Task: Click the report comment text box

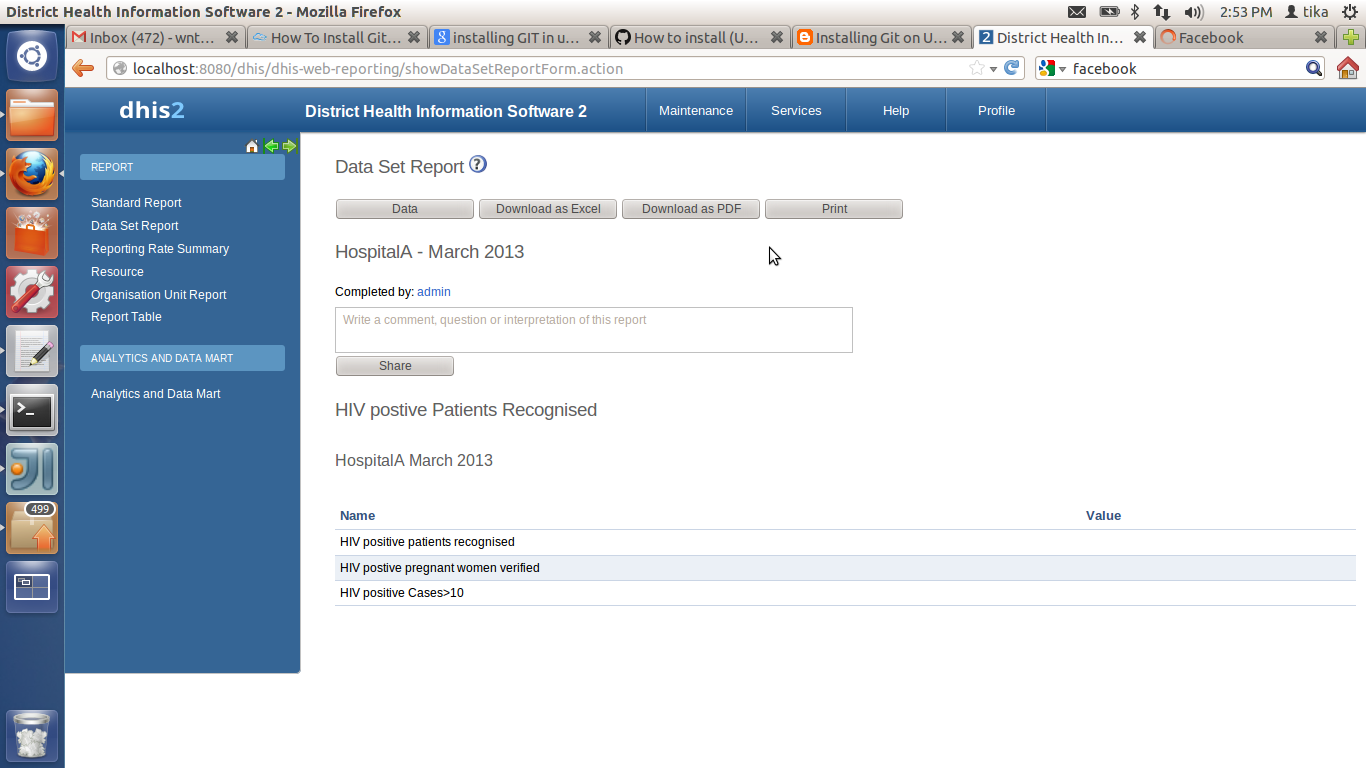Action: [x=594, y=330]
